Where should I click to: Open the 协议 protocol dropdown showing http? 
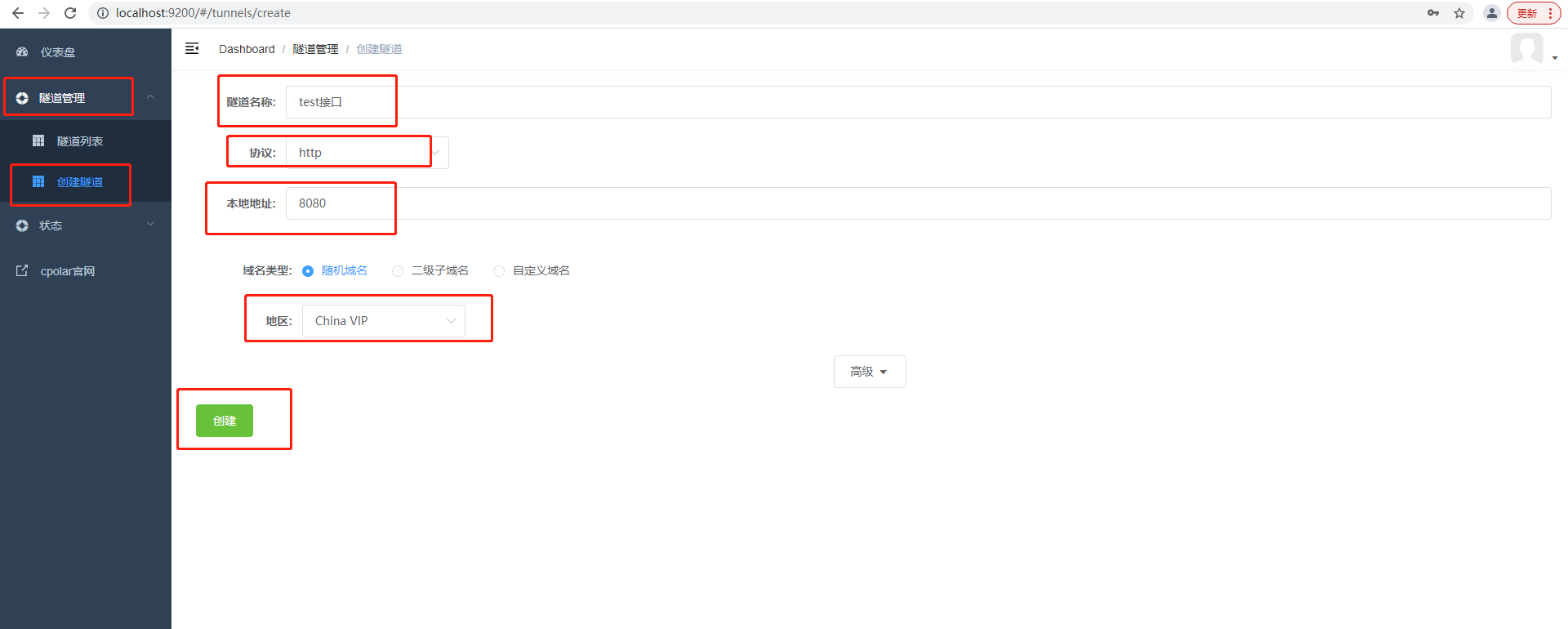[367, 153]
